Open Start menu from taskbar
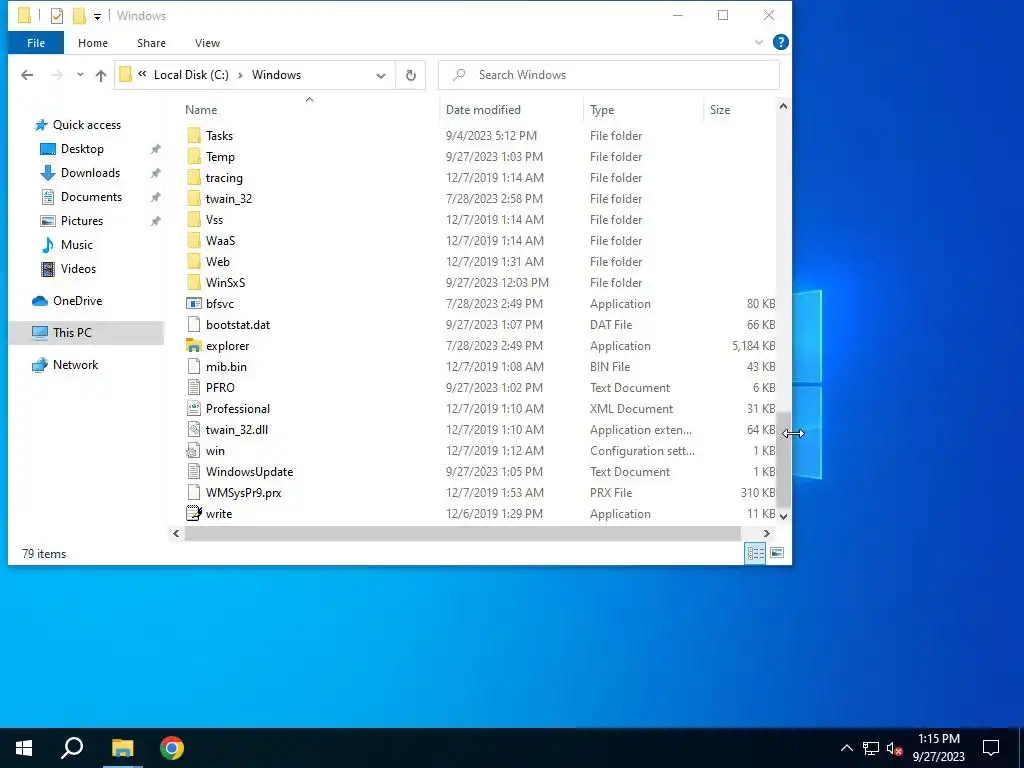This screenshot has width=1024, height=768. [24, 748]
